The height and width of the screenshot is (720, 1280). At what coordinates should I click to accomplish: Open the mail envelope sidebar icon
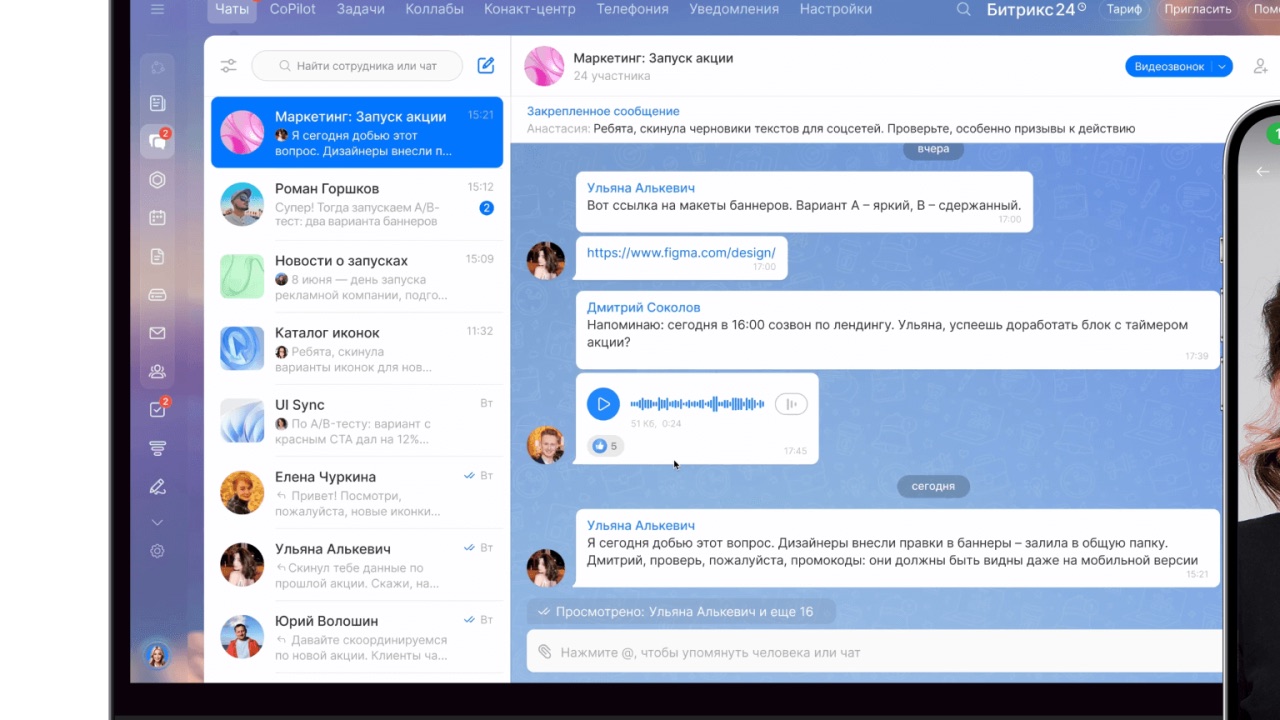pos(157,333)
